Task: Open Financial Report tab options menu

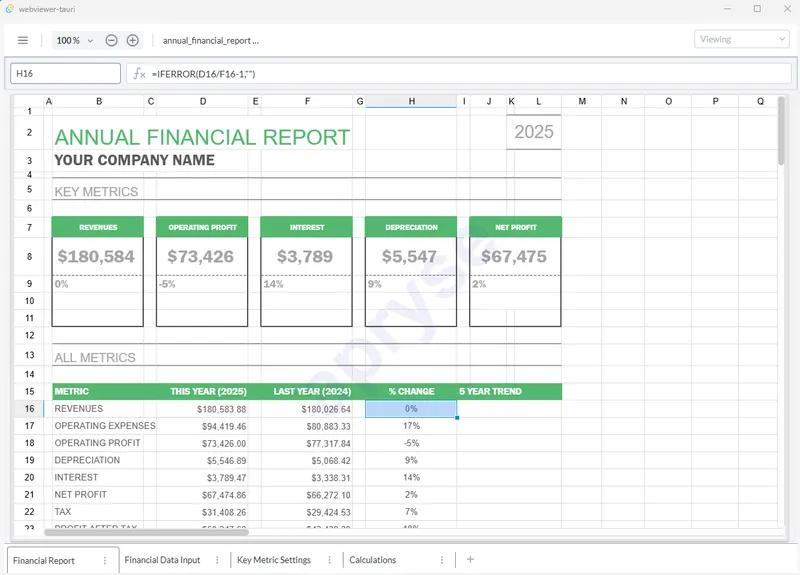Action: 105,561
